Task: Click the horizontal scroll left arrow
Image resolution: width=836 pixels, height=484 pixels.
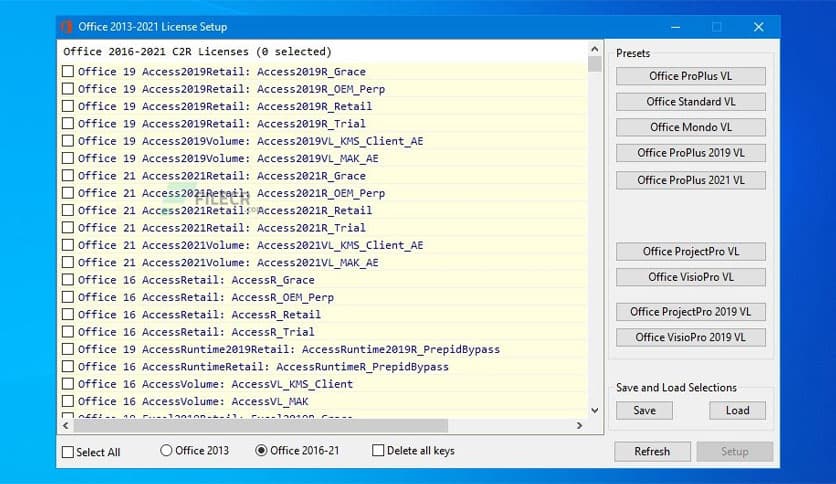Action: (66, 425)
